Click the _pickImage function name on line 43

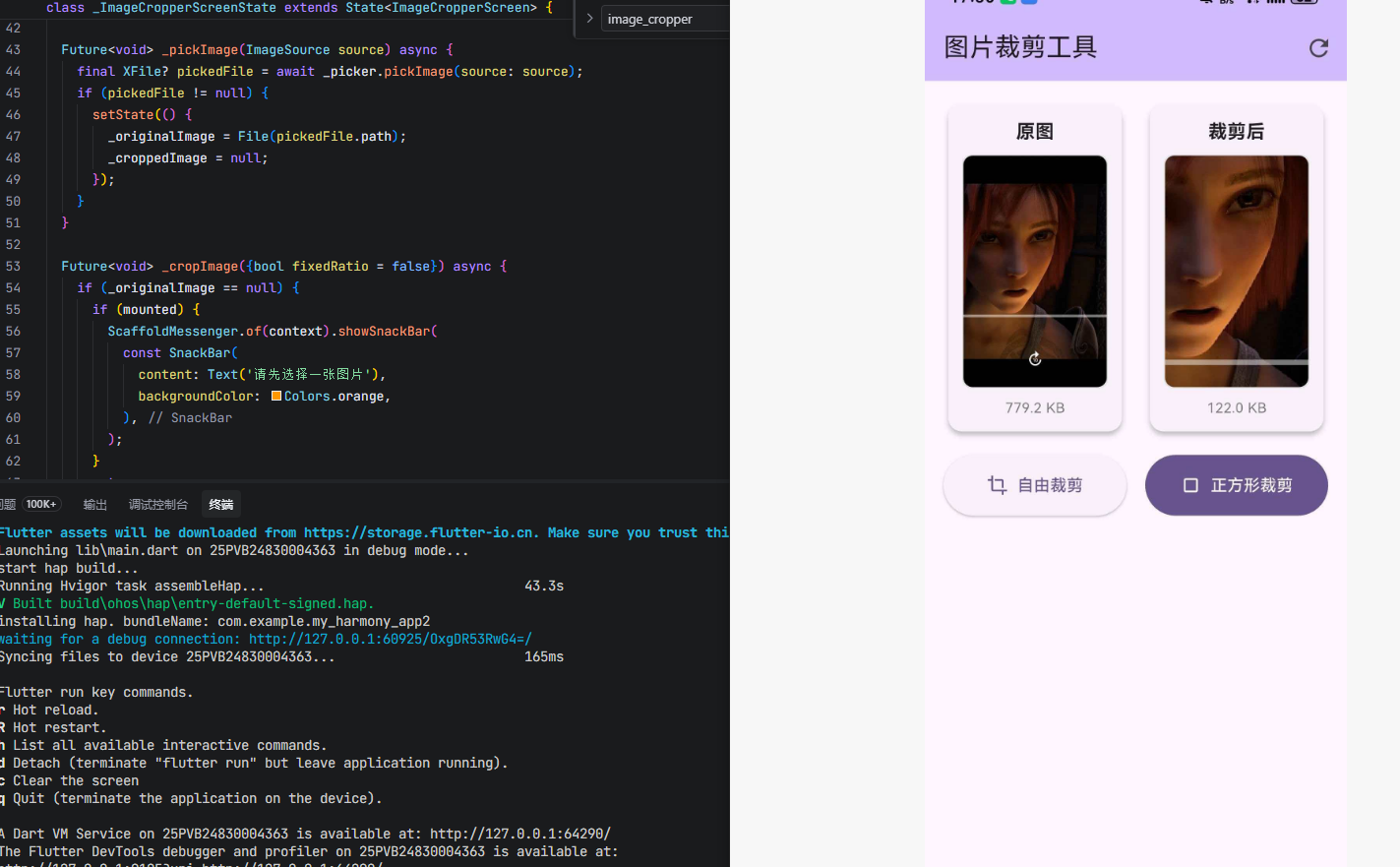click(200, 49)
